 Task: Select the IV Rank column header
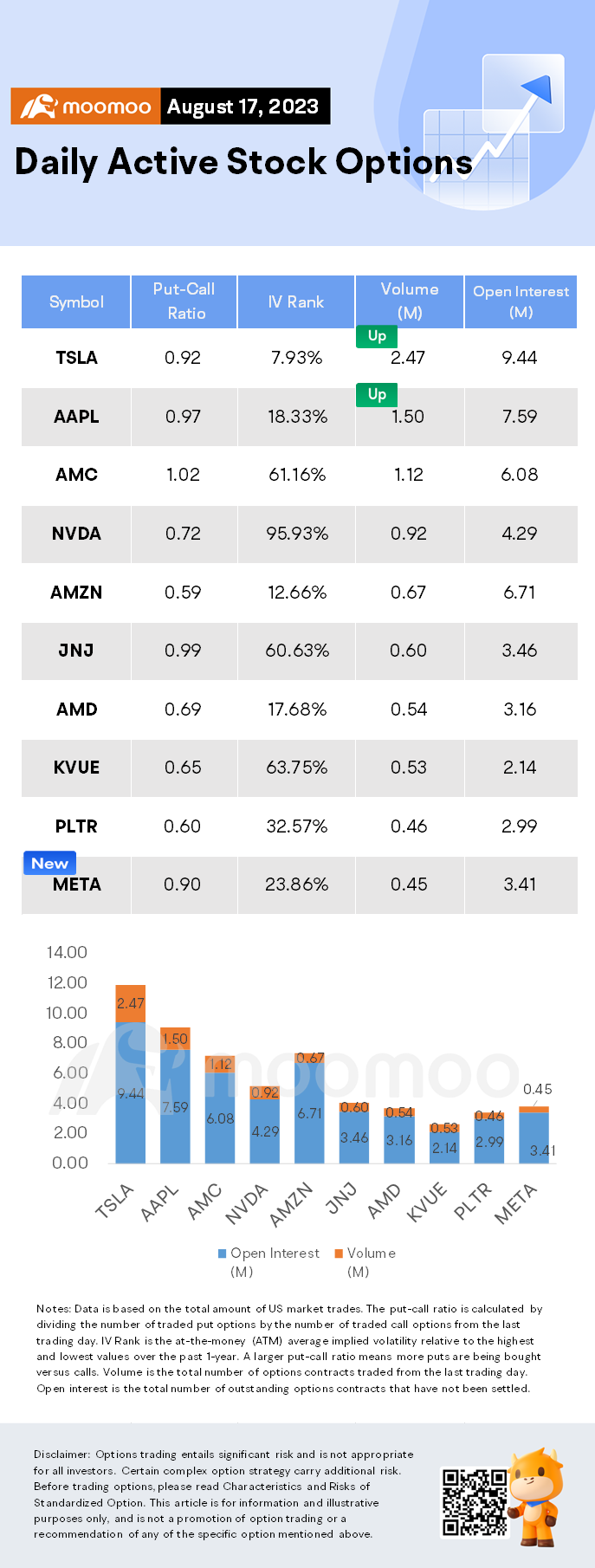296,301
